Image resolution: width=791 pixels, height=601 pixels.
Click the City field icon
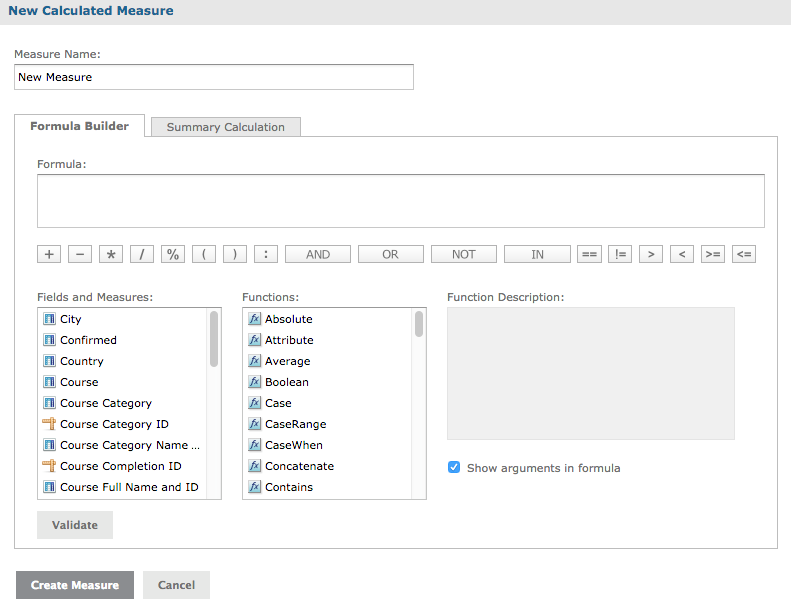coord(49,319)
